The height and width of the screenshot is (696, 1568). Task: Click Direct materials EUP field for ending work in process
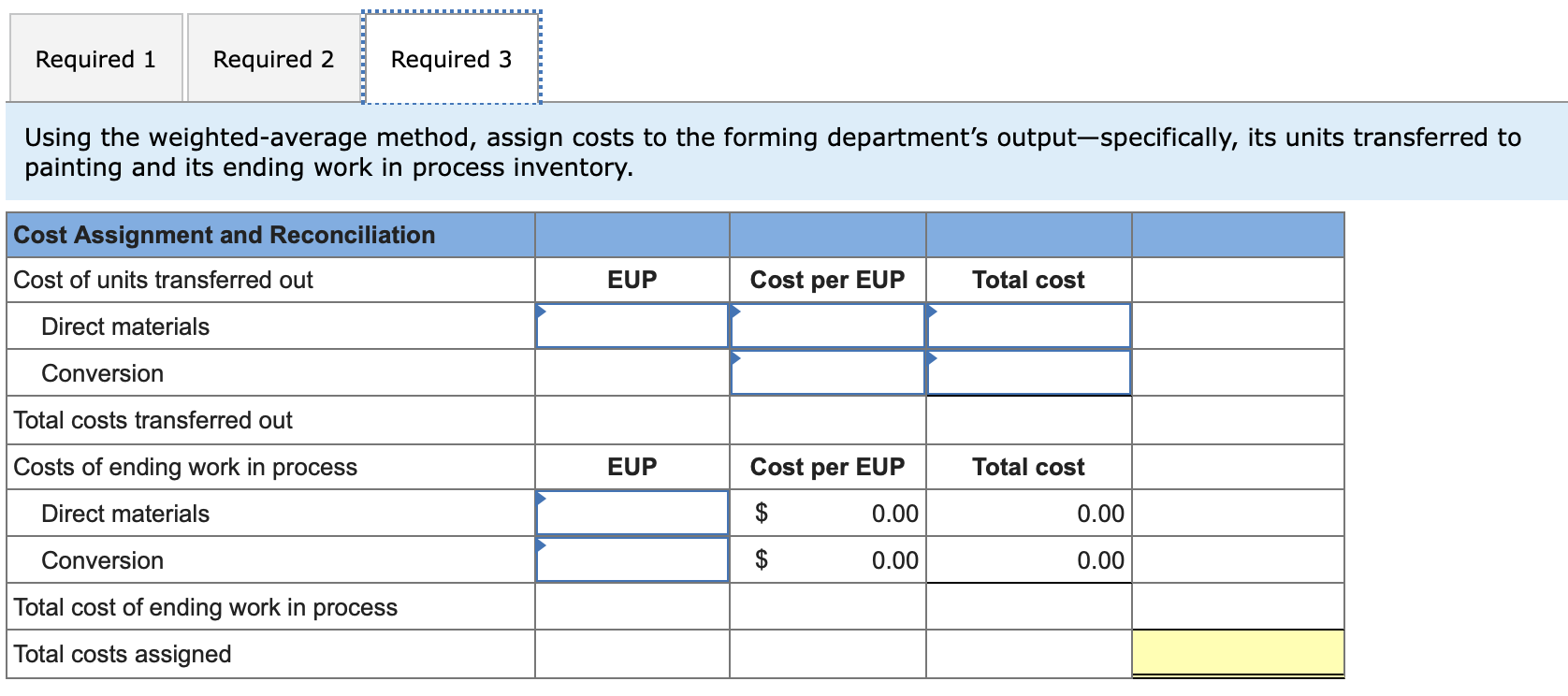tap(632, 513)
